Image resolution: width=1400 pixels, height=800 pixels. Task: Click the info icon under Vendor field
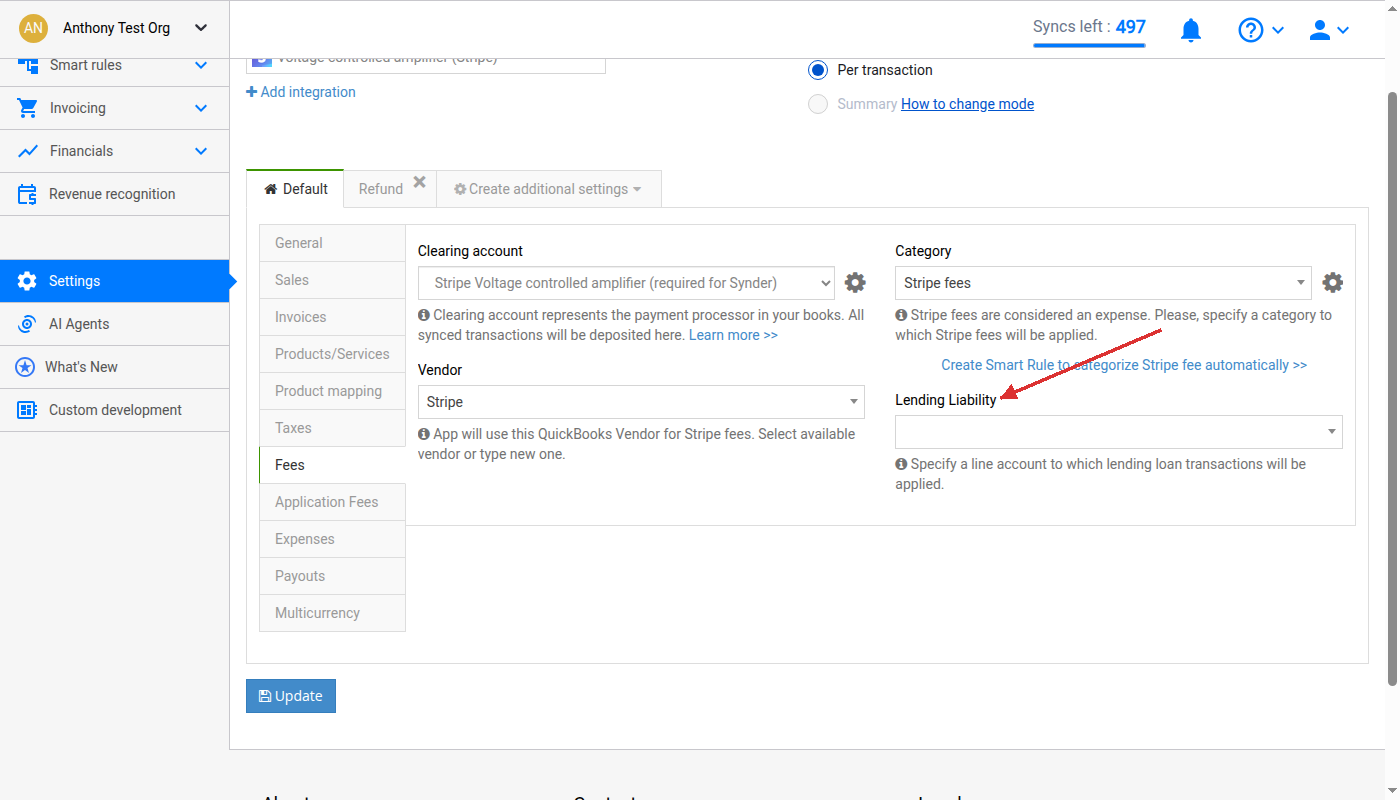[424, 434]
